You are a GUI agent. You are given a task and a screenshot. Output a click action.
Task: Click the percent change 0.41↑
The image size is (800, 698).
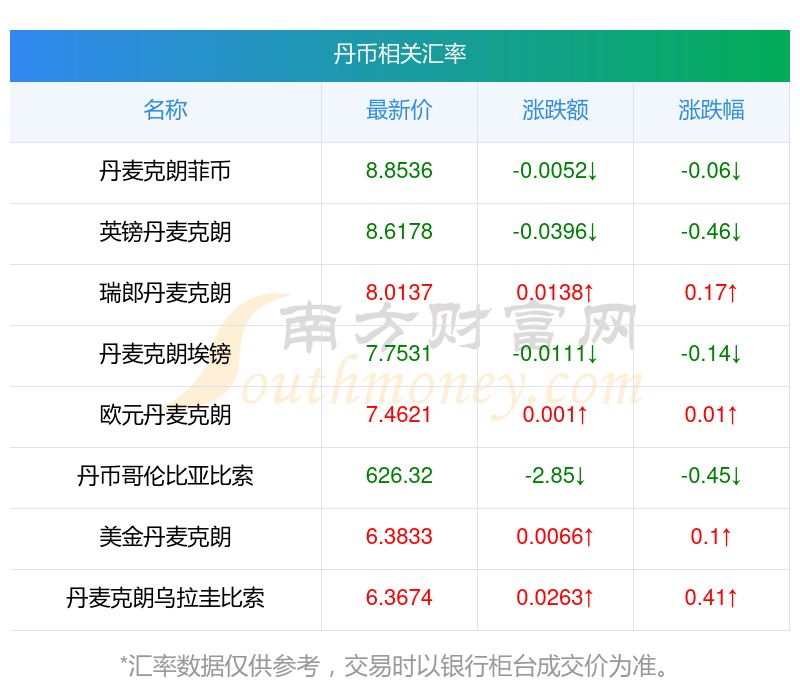711,597
